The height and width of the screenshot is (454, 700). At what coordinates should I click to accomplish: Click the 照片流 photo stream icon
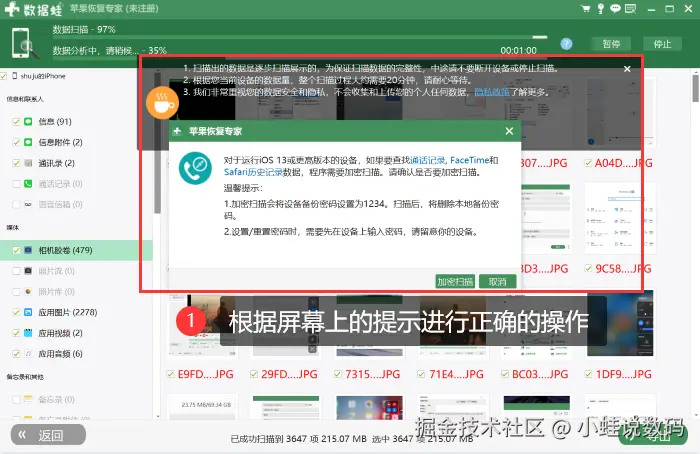(28, 271)
